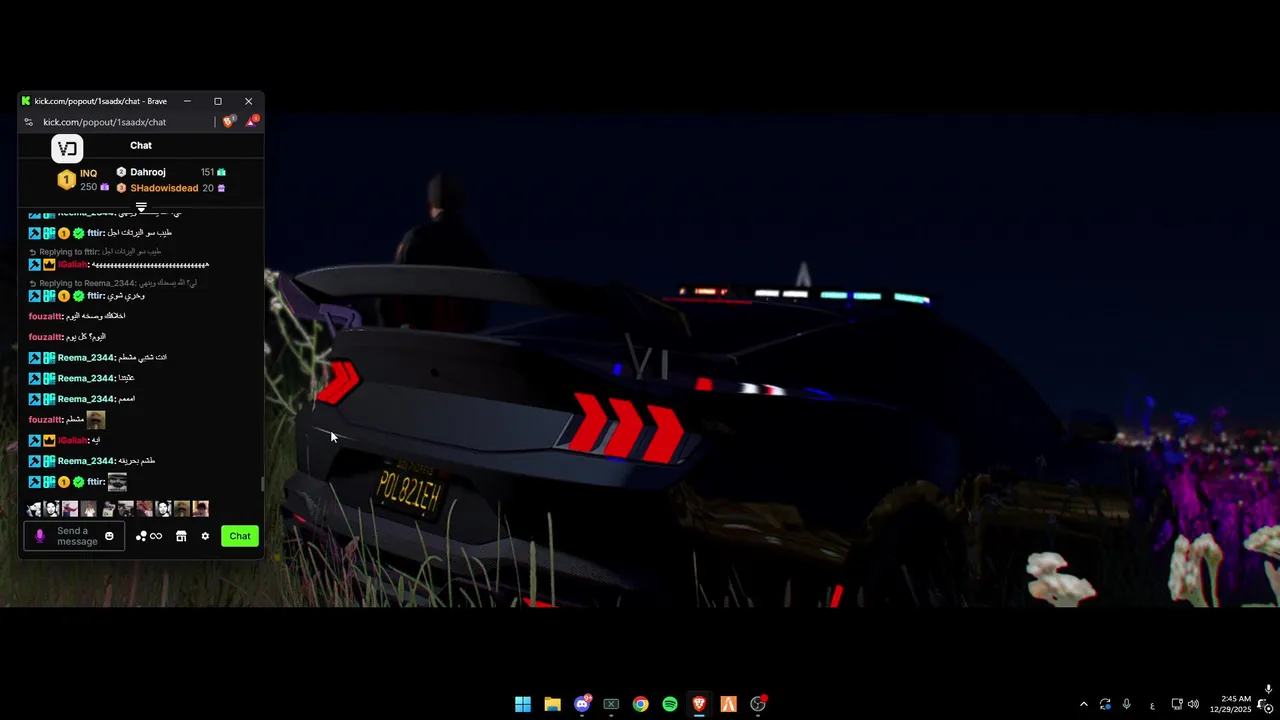
Task: Select Dahrooj in gift leaderboard
Action: coord(147,172)
